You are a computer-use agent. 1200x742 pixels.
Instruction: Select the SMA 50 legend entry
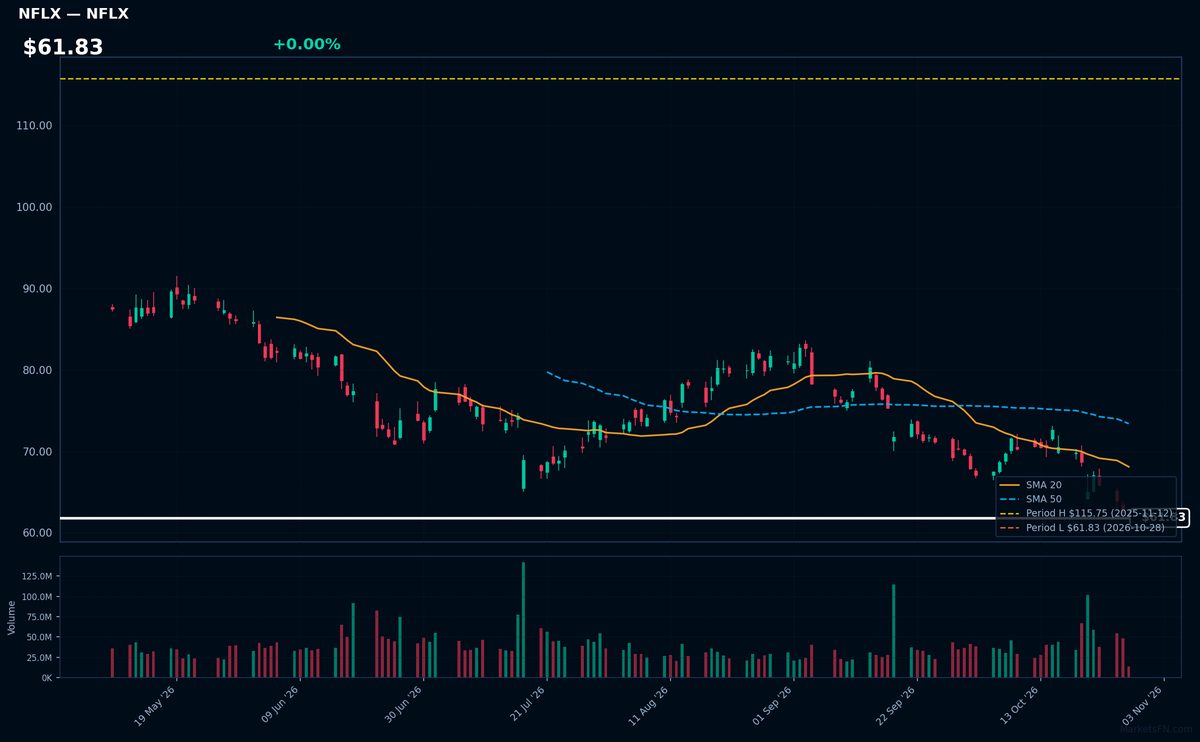point(1030,499)
